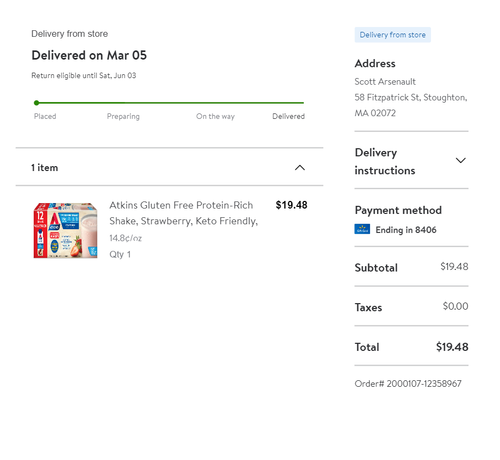Click the green dot at Placed step
Screen dimensions: 500x460
click(36, 103)
